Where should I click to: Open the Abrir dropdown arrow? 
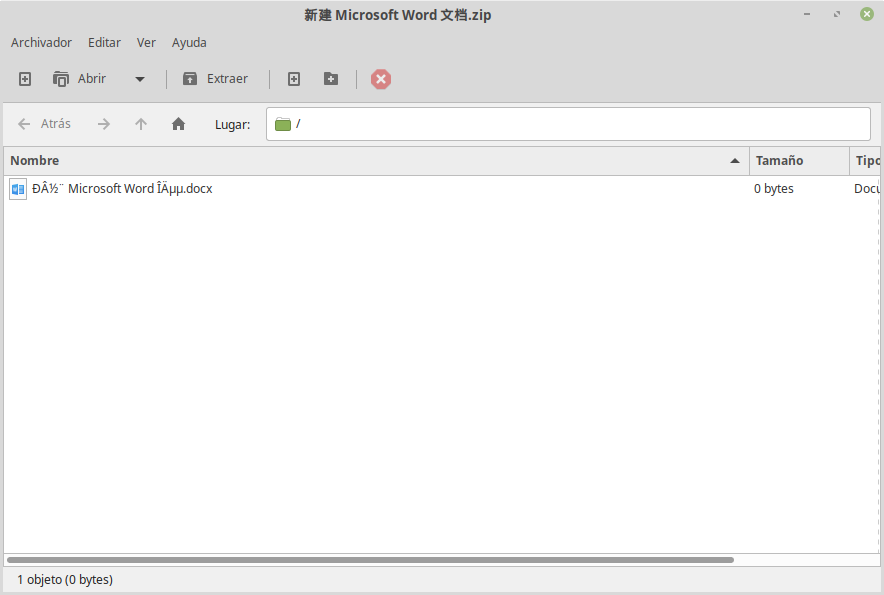click(139, 78)
